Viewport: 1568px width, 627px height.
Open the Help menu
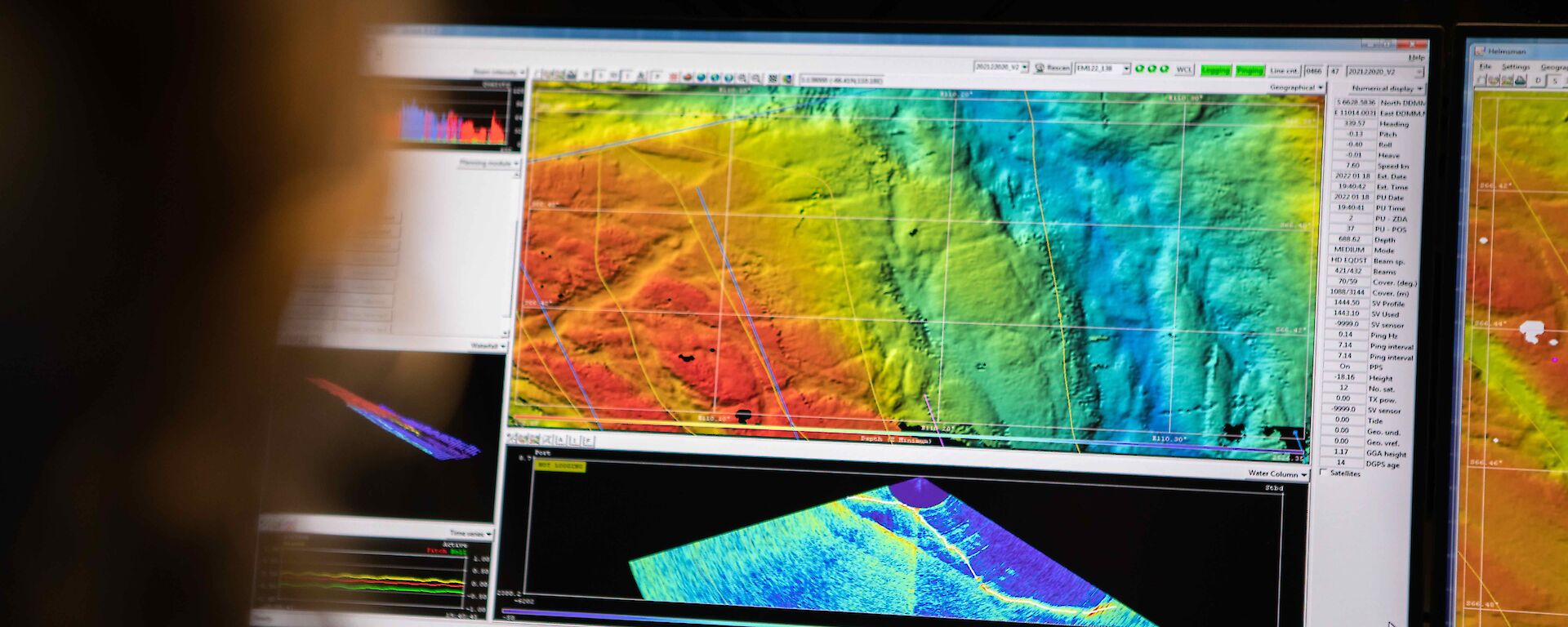[x=1416, y=58]
